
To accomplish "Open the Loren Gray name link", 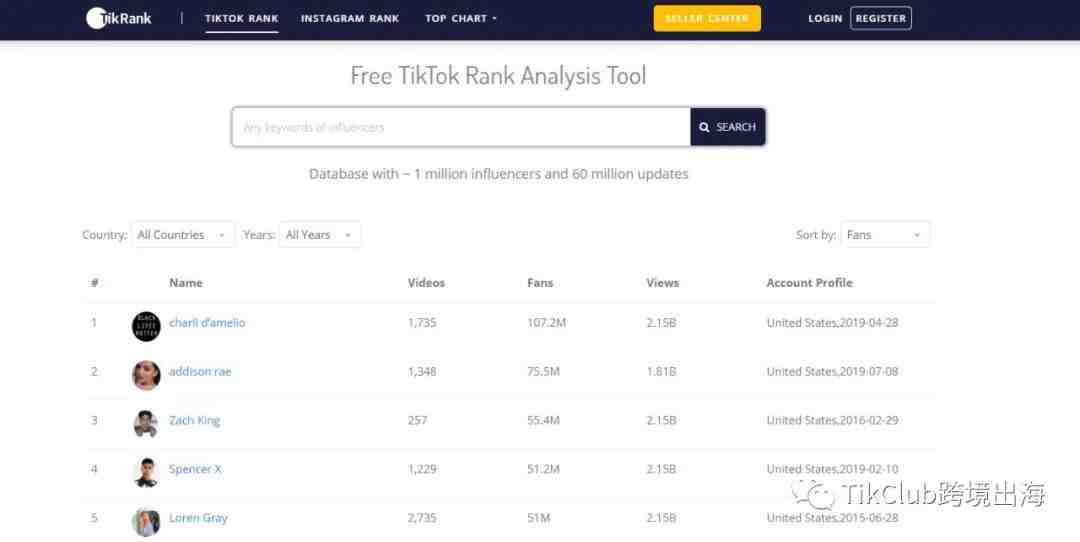I will point(198,518).
